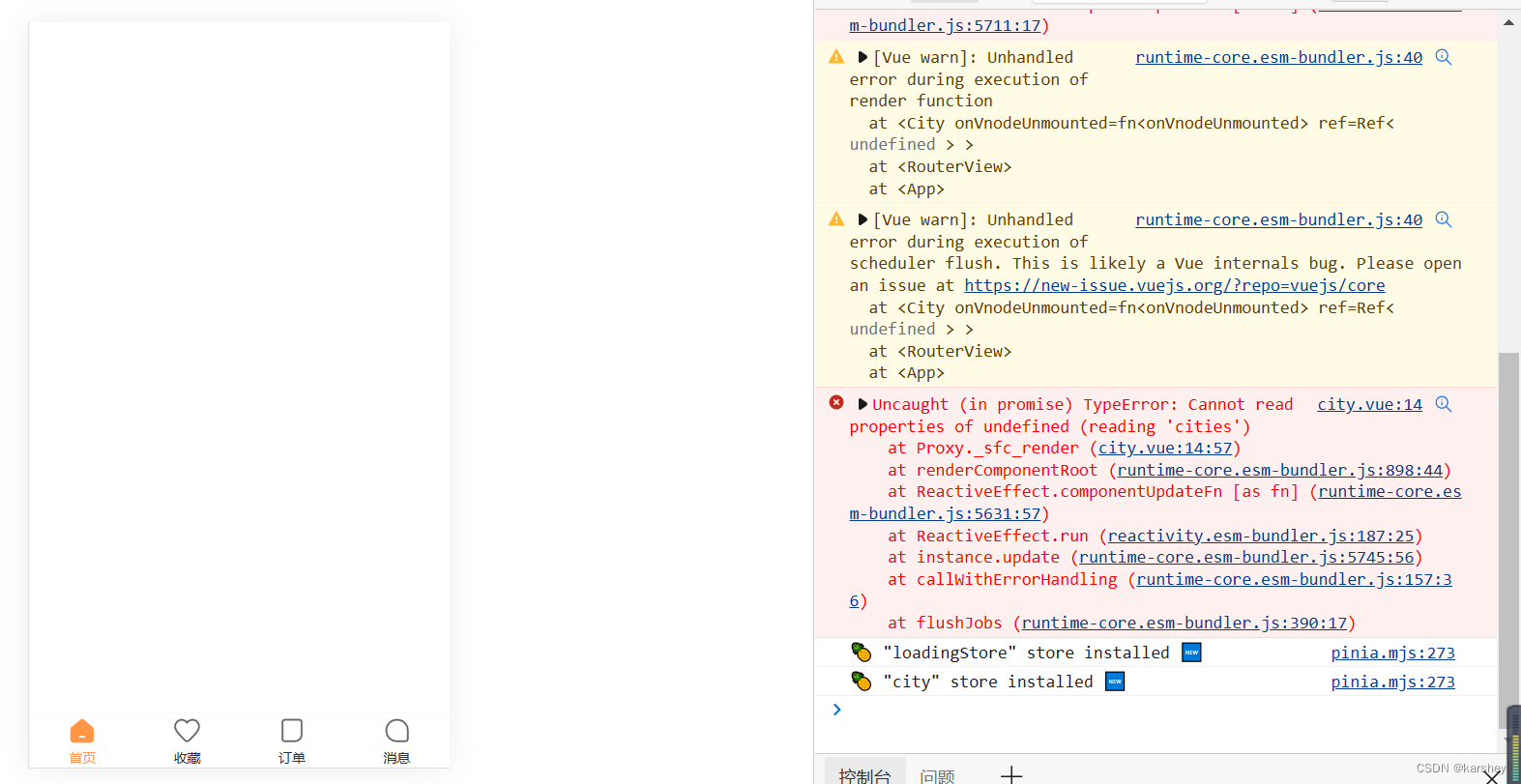The height and width of the screenshot is (784, 1521).
Task: Click blue NEW badge after city store installed
Action: 1115,682
